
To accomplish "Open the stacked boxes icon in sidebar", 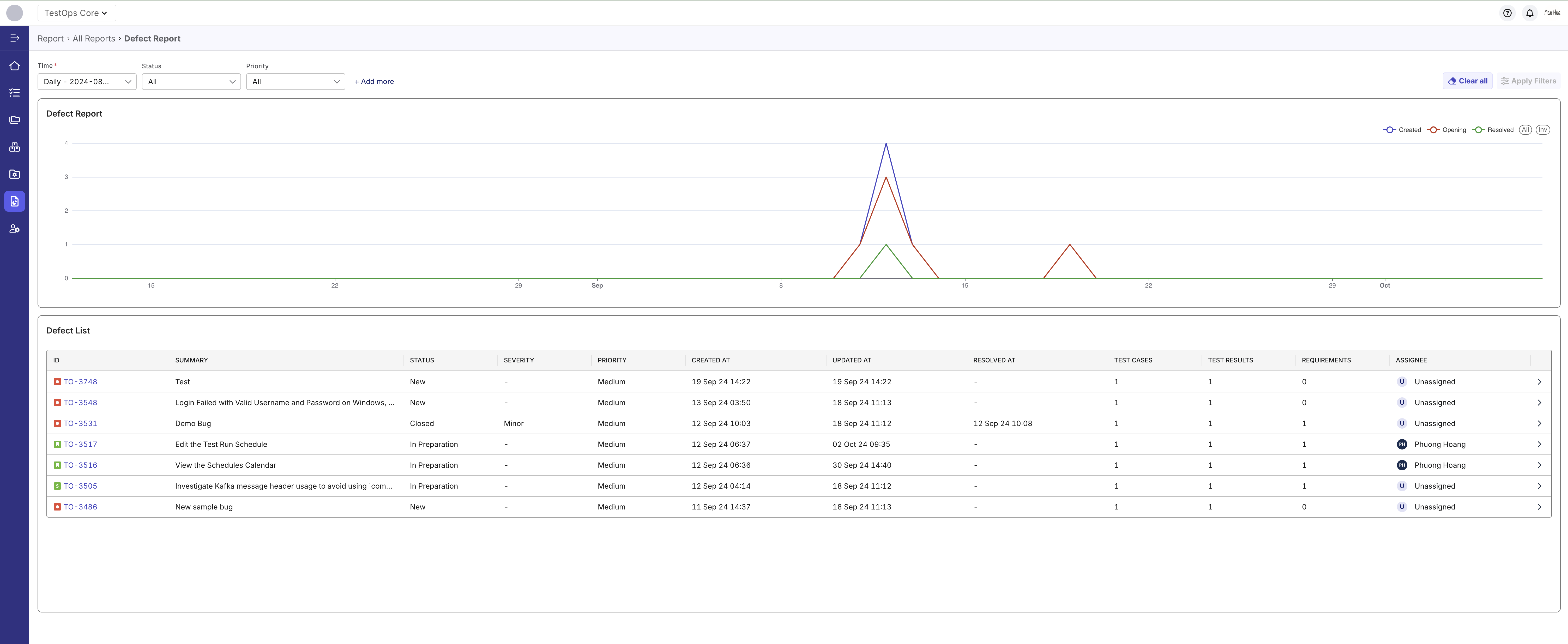I will tap(15, 147).
